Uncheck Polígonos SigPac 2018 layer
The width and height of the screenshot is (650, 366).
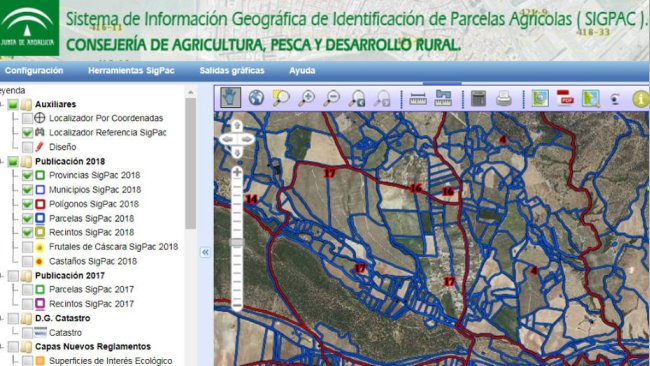(27, 204)
